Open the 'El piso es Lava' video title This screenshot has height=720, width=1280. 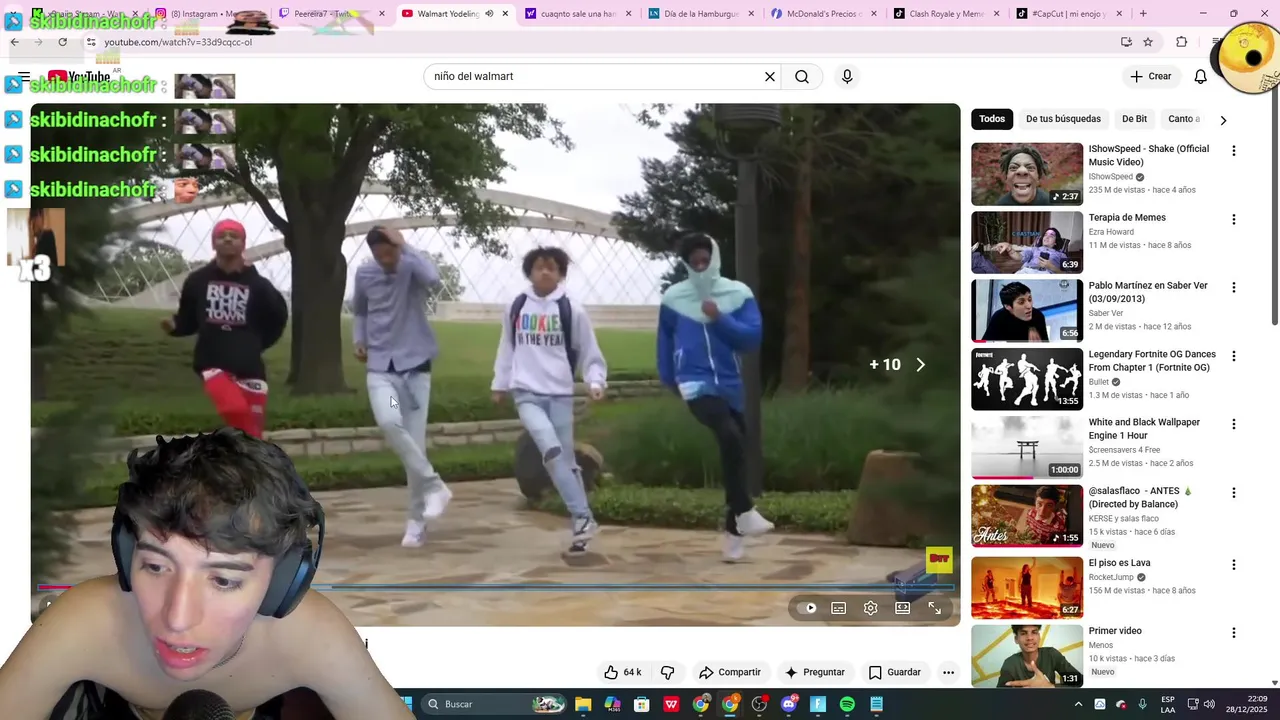pos(1119,563)
